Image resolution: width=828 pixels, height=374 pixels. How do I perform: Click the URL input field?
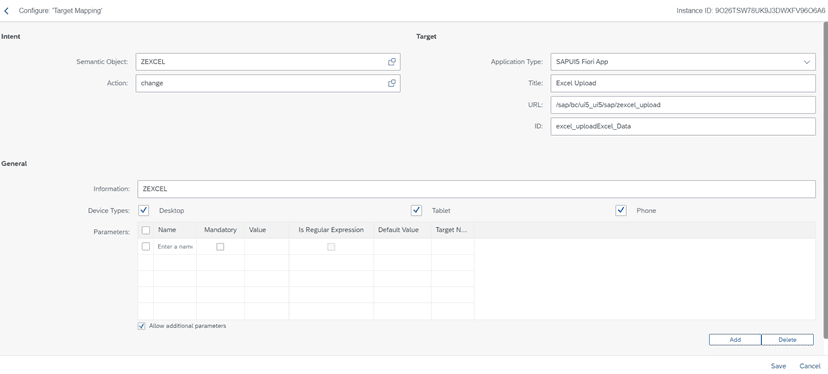point(683,105)
